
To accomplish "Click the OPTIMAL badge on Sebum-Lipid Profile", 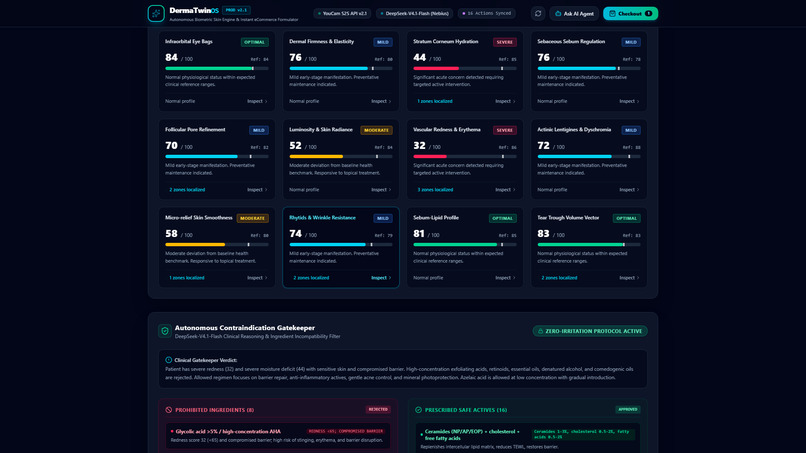I will (503, 218).
